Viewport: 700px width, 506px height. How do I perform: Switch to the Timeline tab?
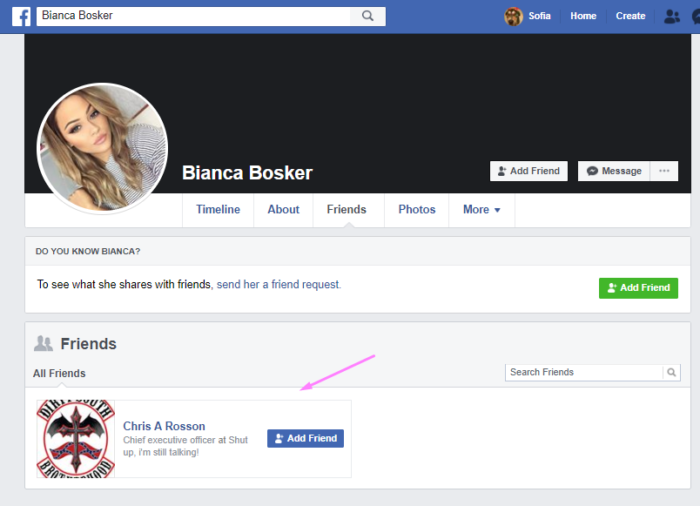[x=218, y=209]
